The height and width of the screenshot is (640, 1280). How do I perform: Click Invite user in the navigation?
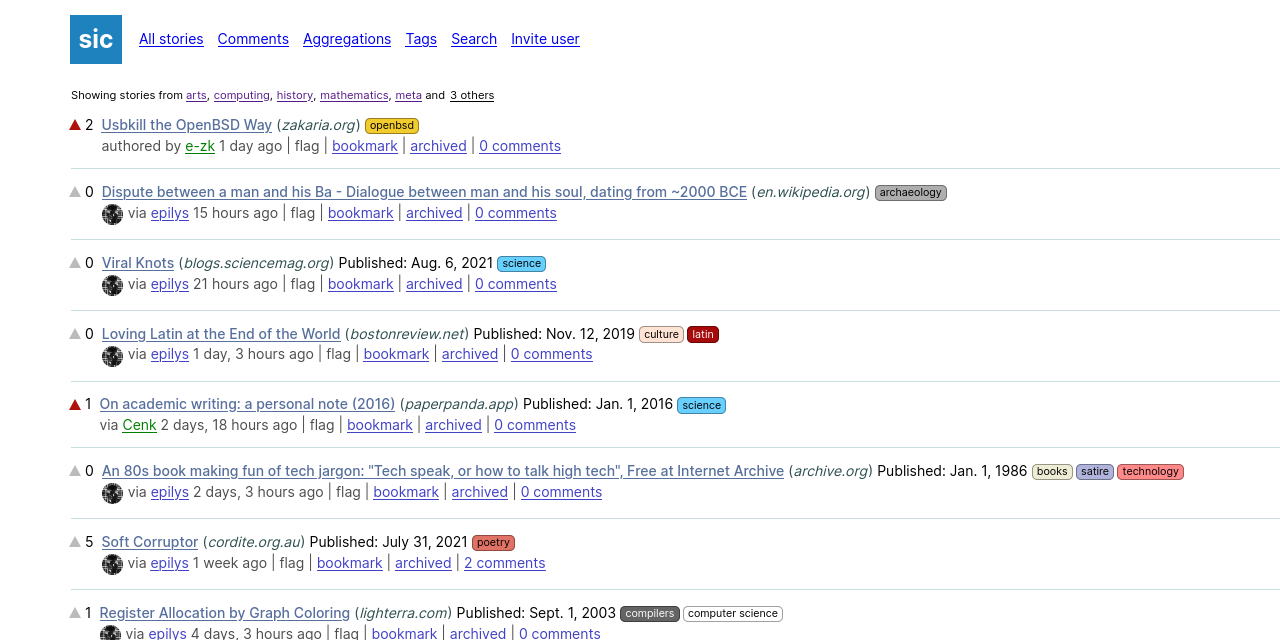point(545,39)
